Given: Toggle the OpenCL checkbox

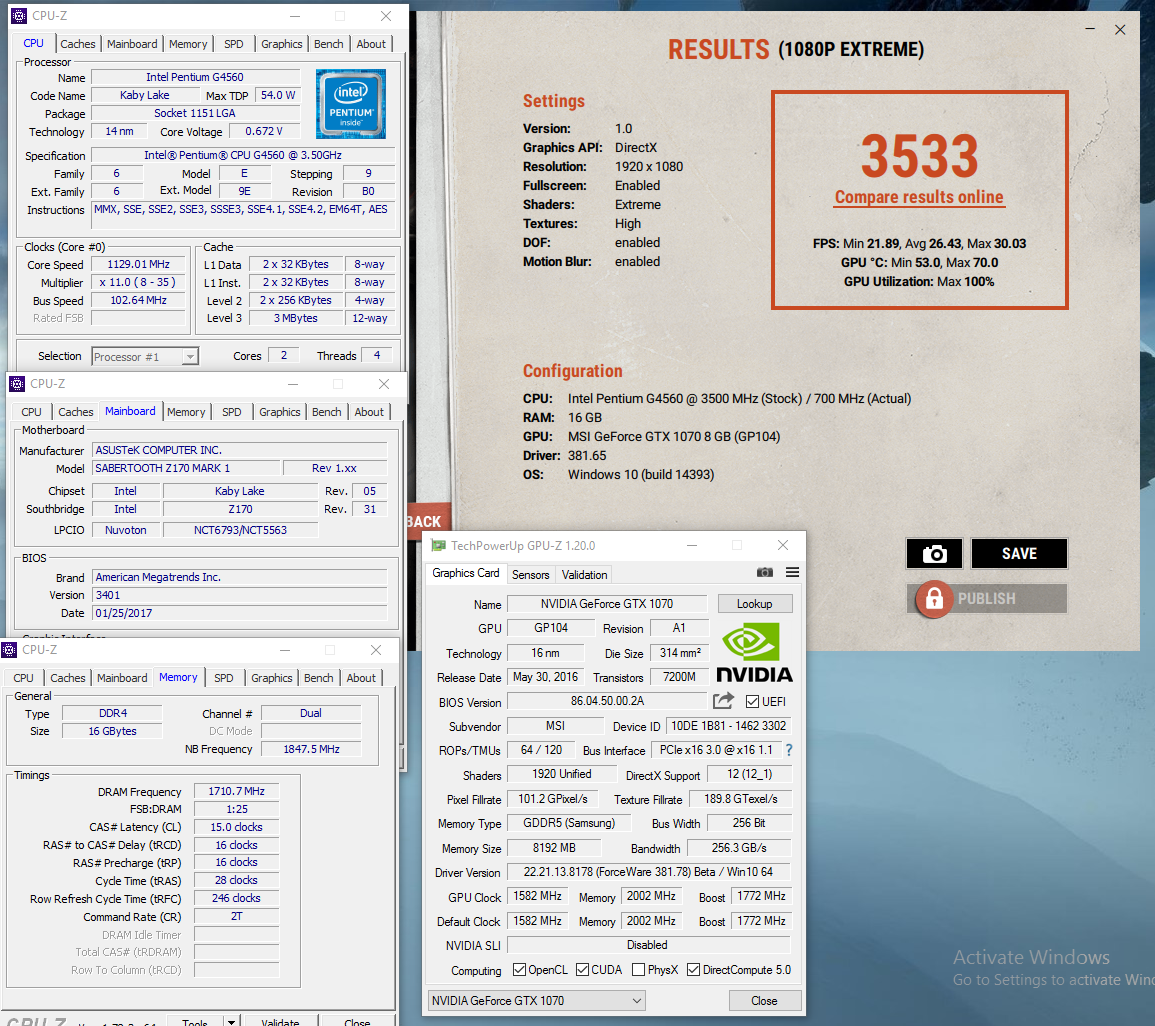Looking at the screenshot, I should (x=519, y=969).
